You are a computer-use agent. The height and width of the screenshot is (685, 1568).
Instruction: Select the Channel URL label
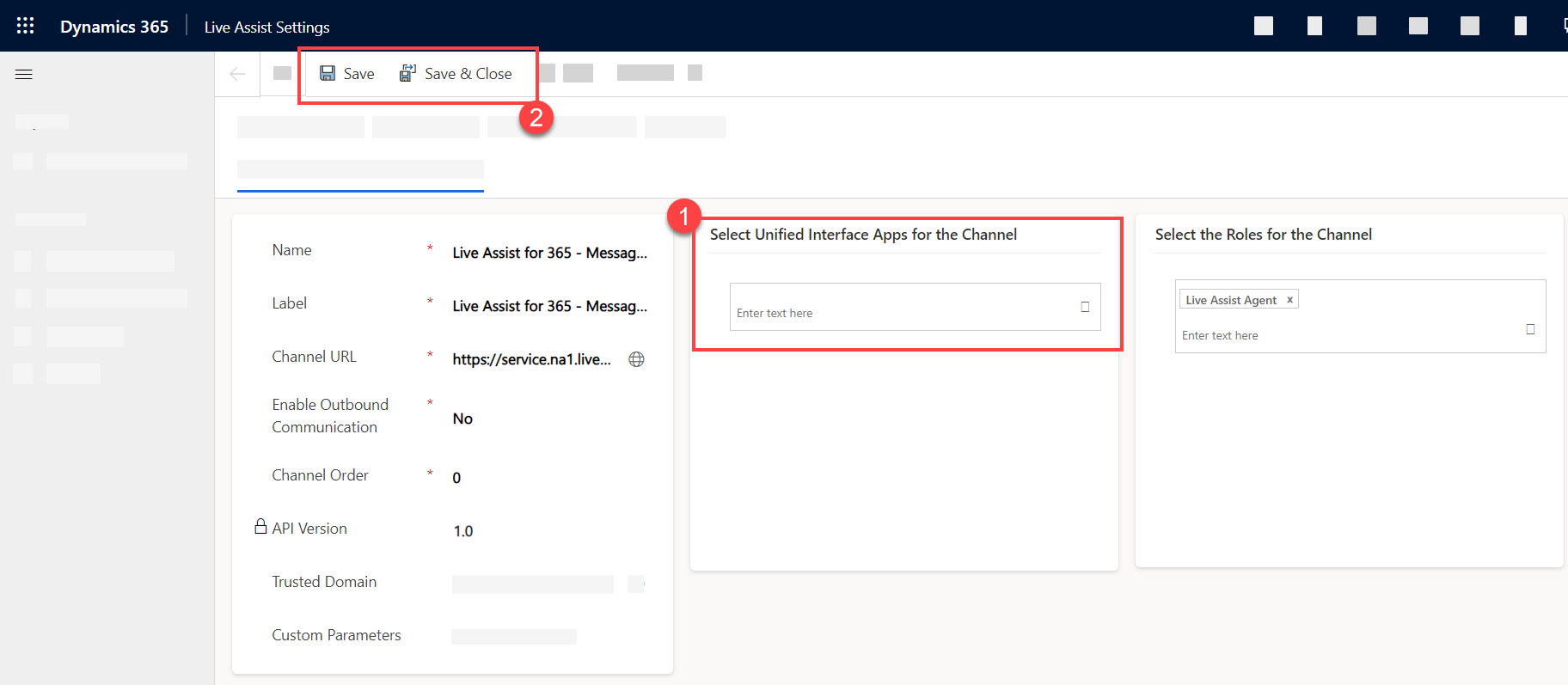tap(314, 357)
